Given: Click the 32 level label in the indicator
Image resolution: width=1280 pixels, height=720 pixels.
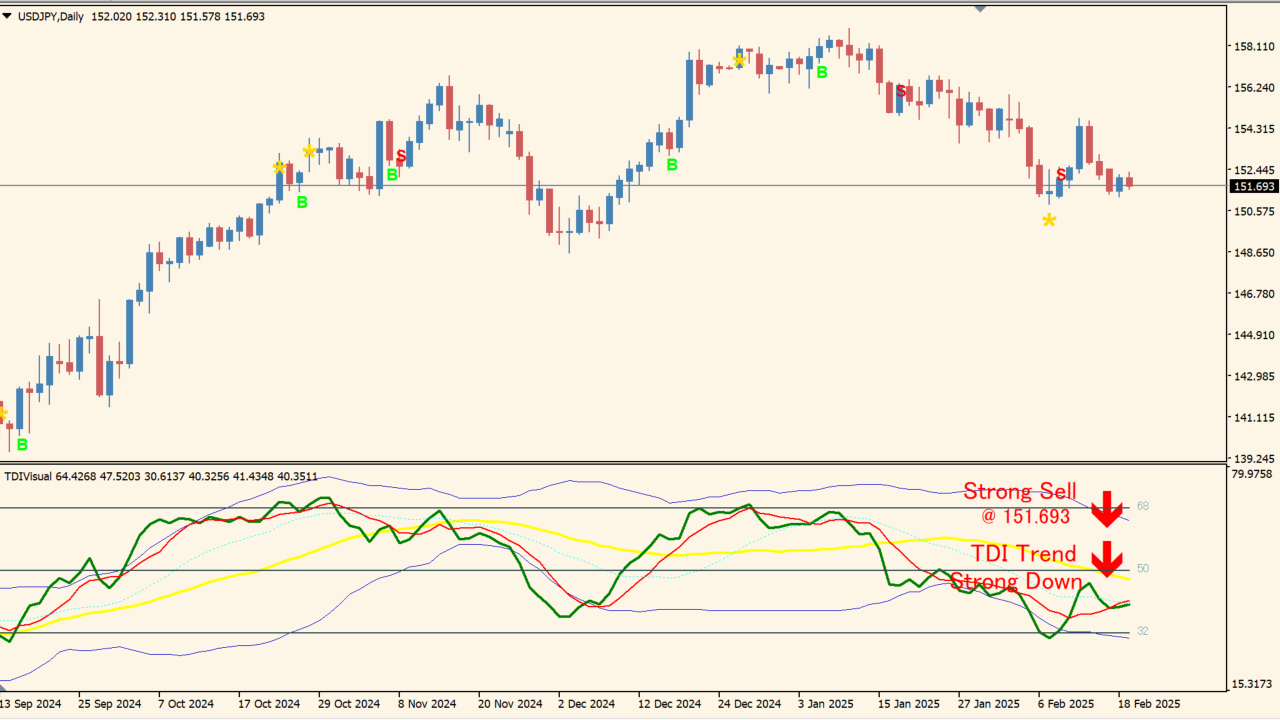Looking at the screenshot, I should click(1143, 631).
